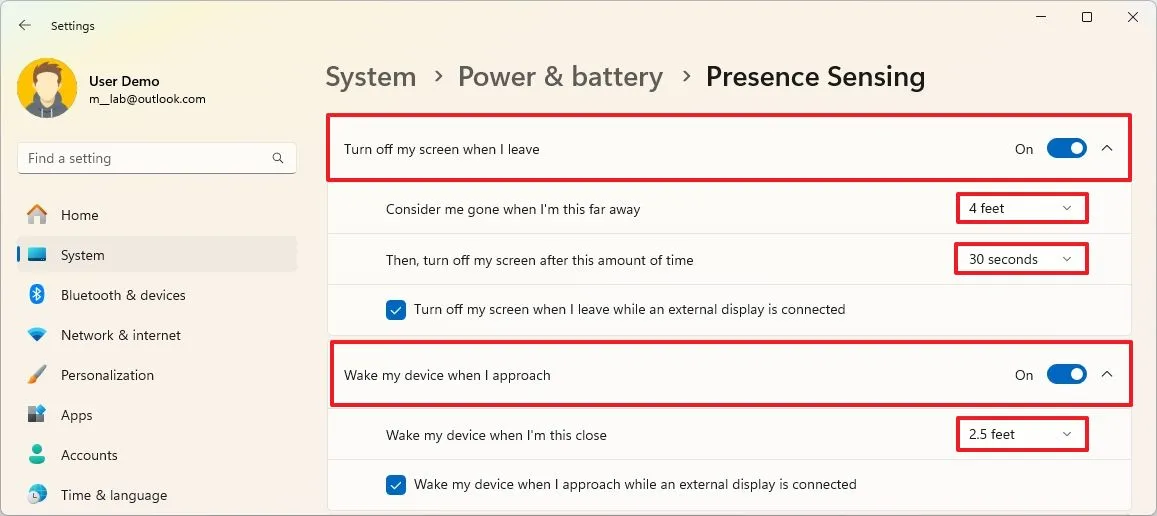1157x516 pixels.
Task: Open the '2.5 feet' wake distance dropdown
Action: [x=1021, y=435]
